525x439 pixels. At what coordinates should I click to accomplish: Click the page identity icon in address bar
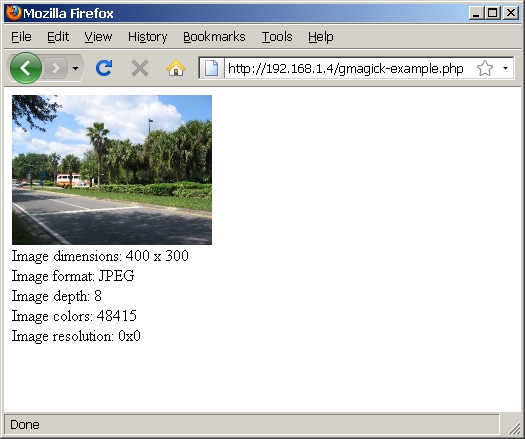tap(212, 68)
